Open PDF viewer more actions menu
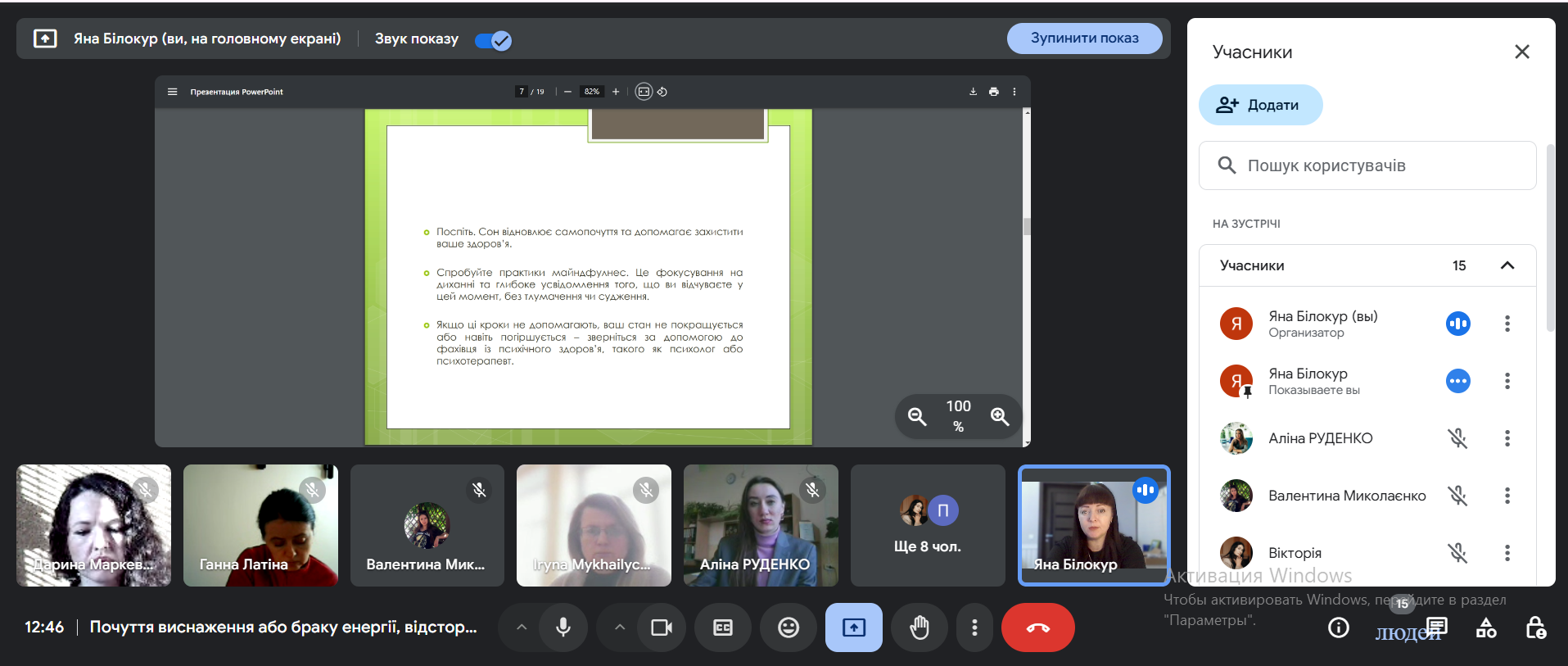 point(1014,92)
